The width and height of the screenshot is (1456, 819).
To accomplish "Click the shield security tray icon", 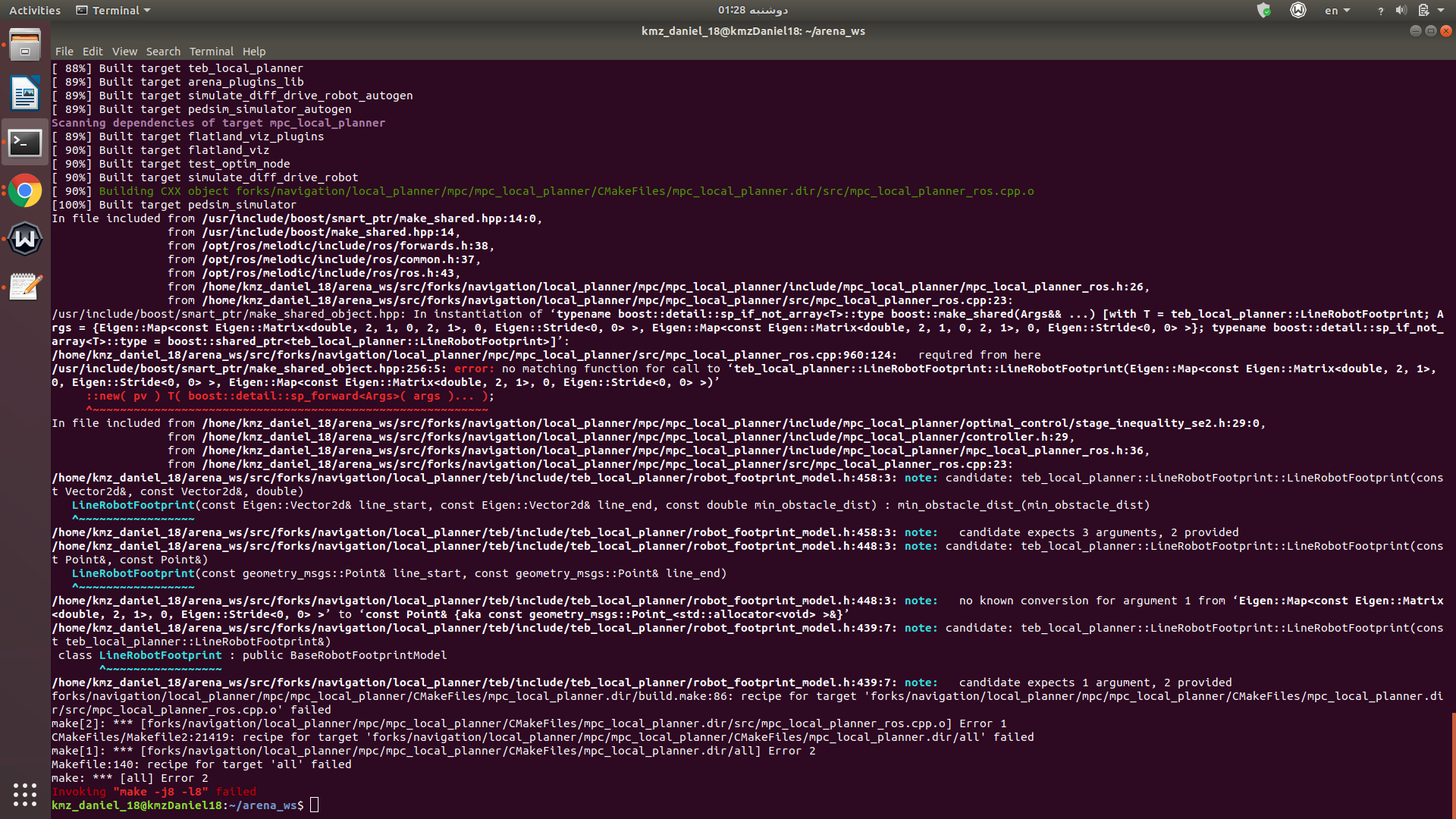I will tap(1263, 11).
